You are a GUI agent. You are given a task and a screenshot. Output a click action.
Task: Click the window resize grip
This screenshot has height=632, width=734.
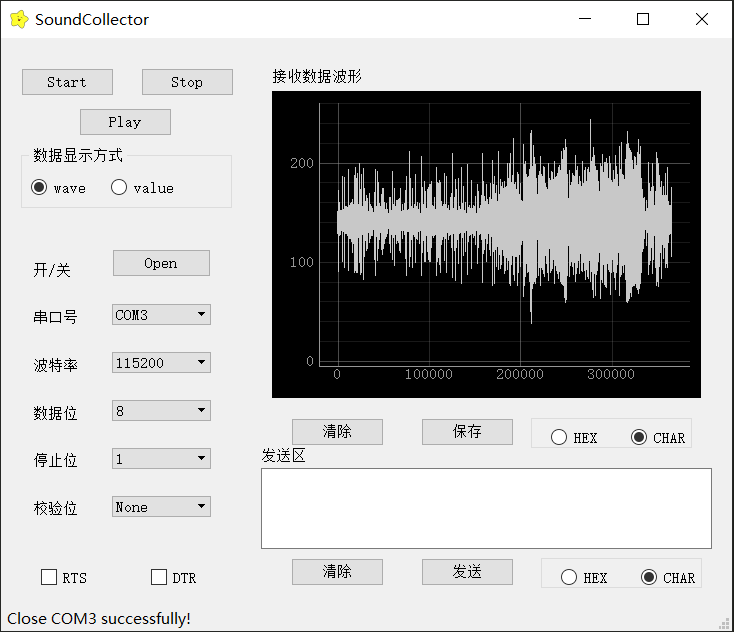725,624
